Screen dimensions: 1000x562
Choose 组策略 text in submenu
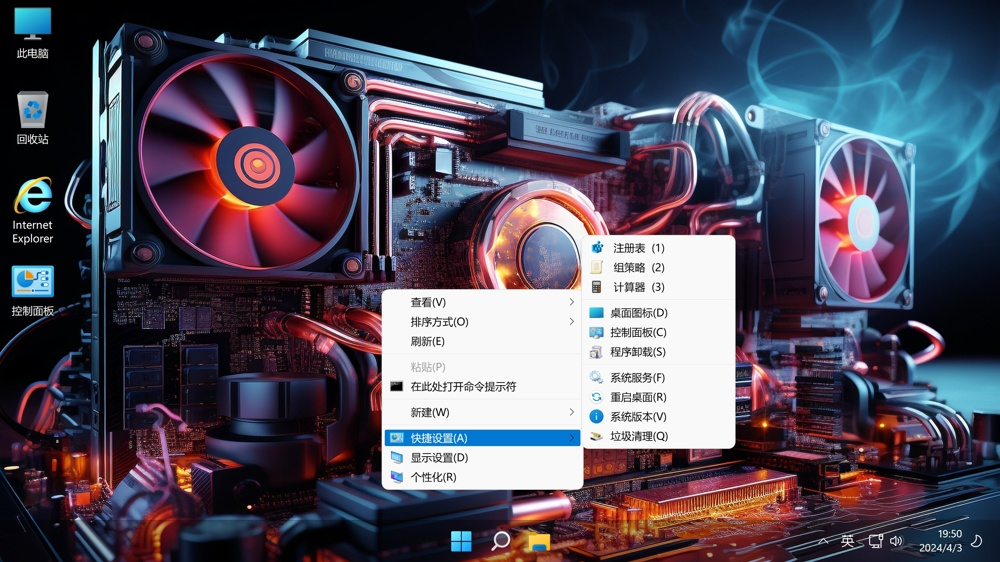coord(629,267)
